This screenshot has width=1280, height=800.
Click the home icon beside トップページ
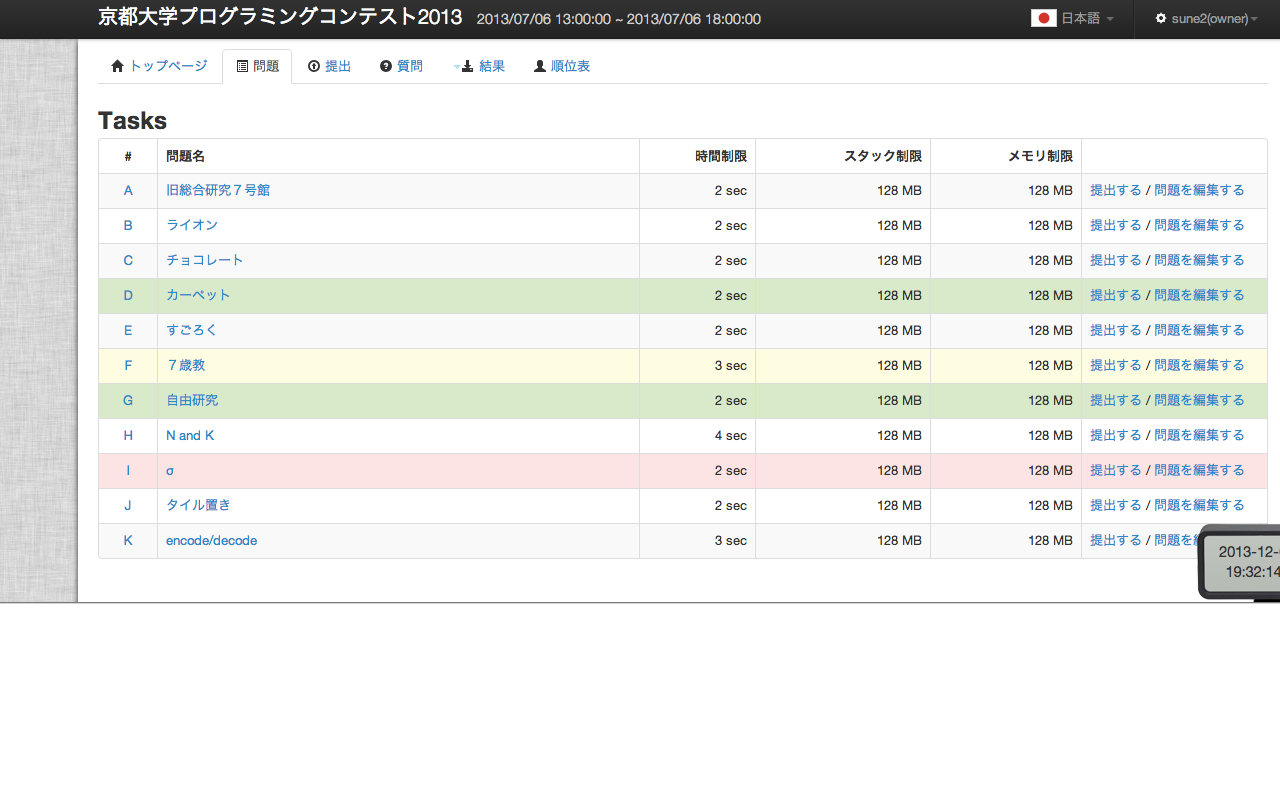coord(117,66)
